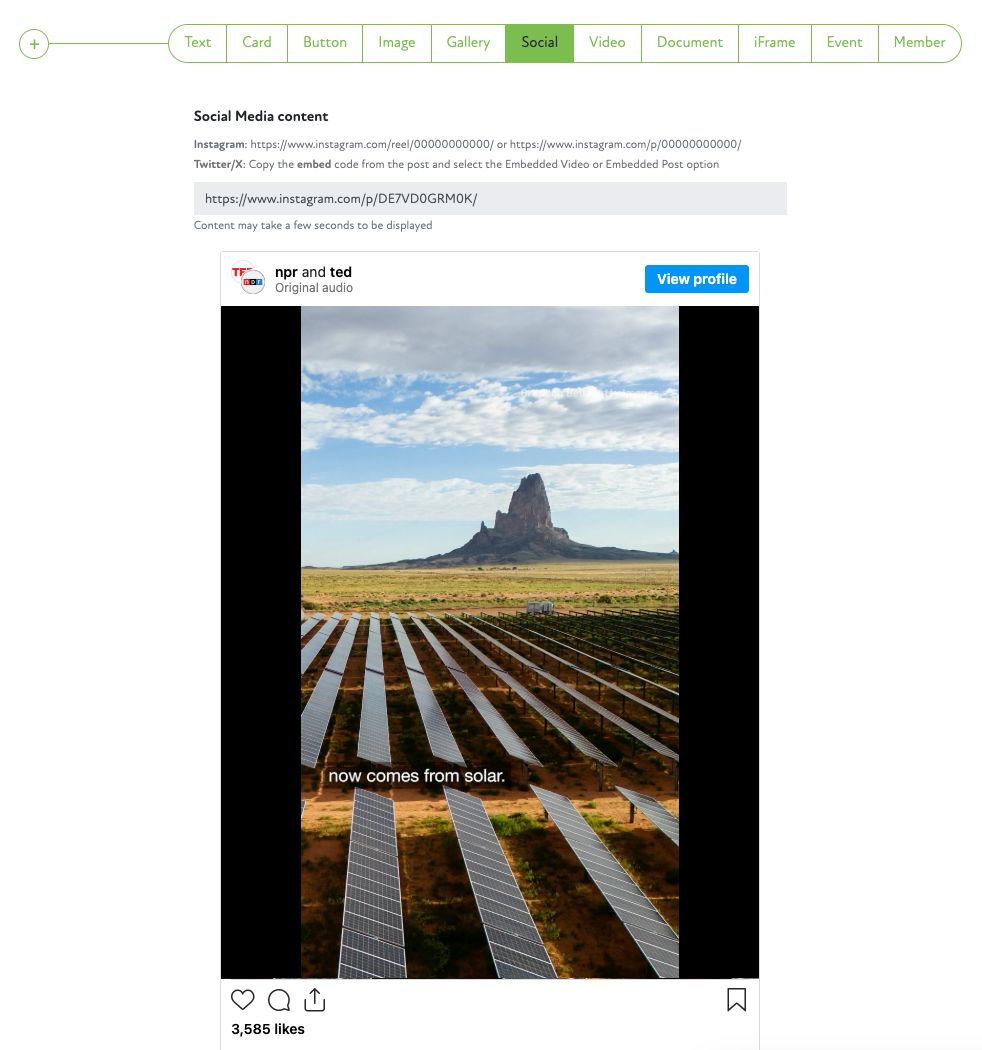Click the green plus add-block icon
Viewport: 982px width, 1050px height.
tap(34, 44)
